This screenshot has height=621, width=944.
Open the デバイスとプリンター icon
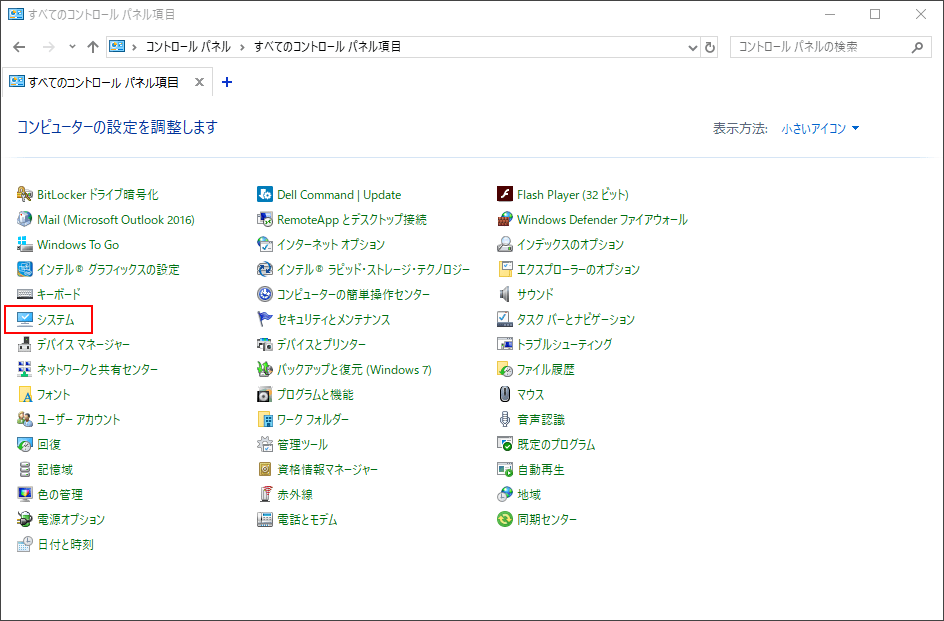(265, 345)
